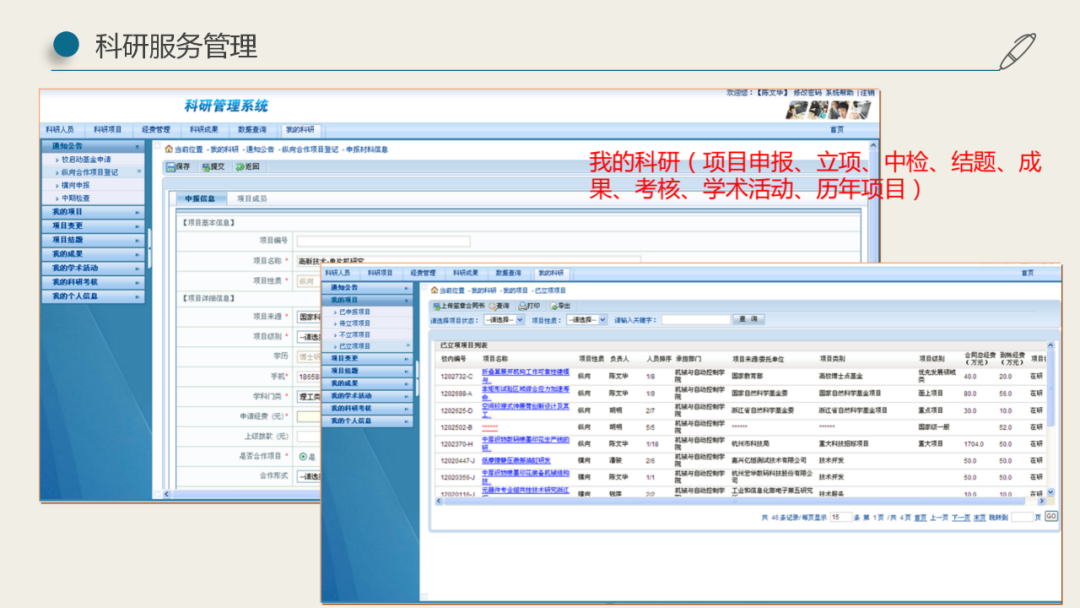Image resolution: width=1080 pixels, height=608 pixels.
Task: Click the 导出 export icon in front window
Action: 554,306
